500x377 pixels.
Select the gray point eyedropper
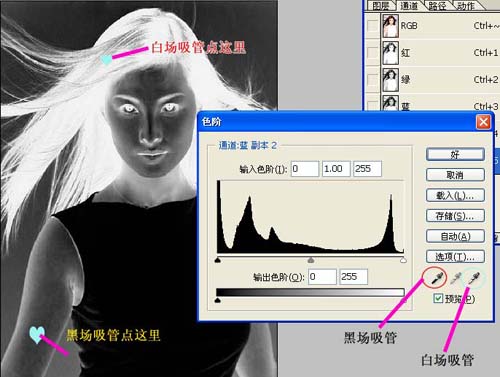tap(455, 278)
